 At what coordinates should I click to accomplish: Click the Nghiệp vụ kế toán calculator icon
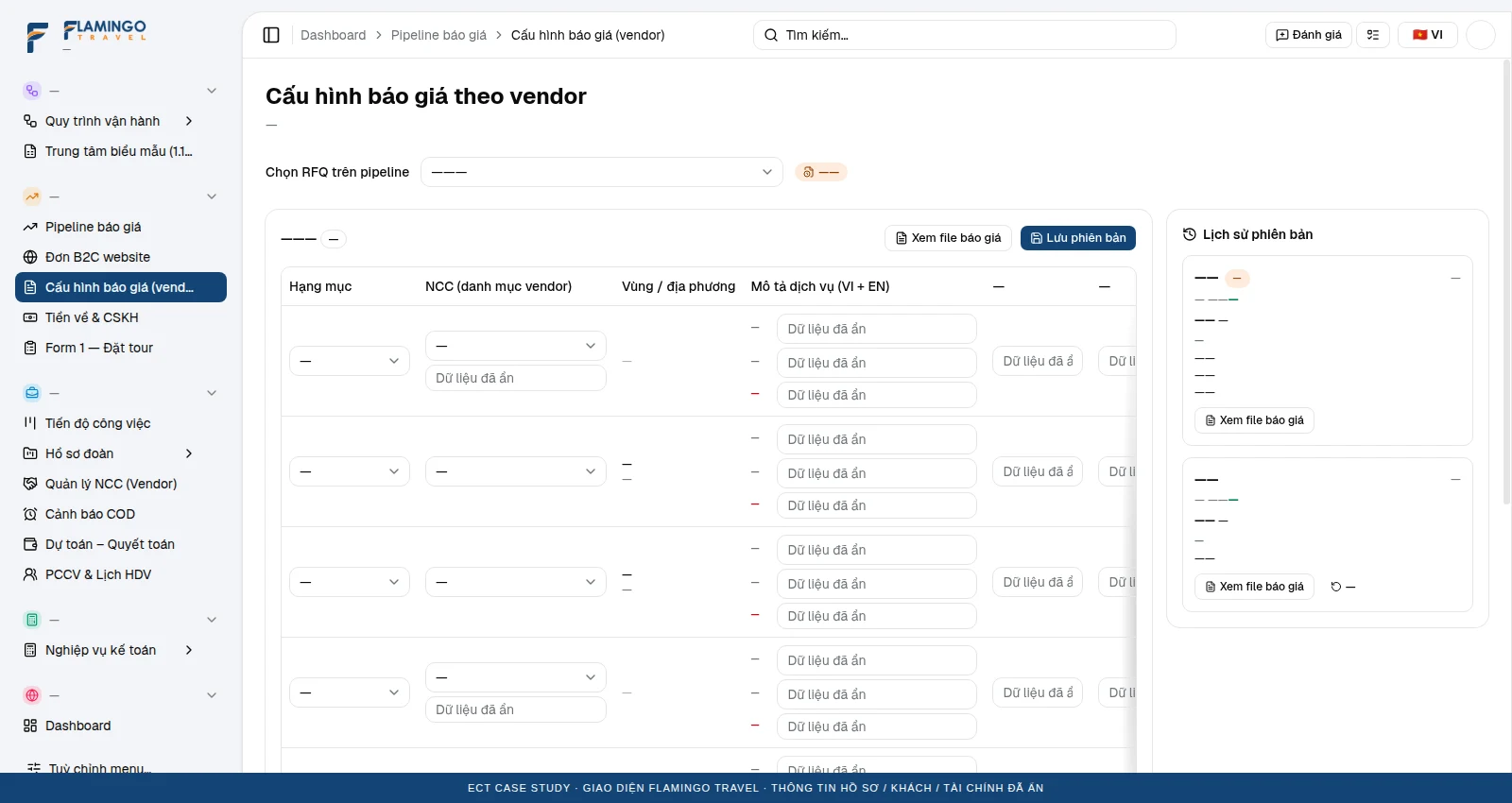(x=30, y=650)
